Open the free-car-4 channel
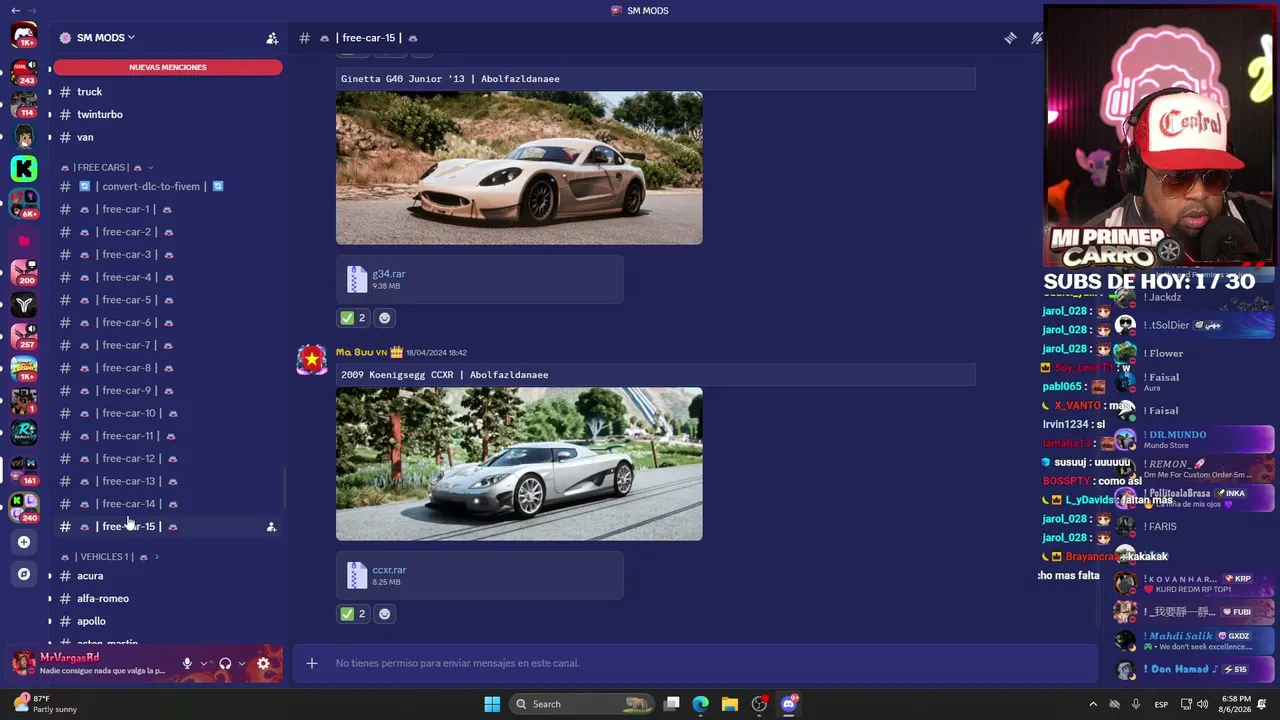Screen dimensions: 1280x720 tap(168, 277)
